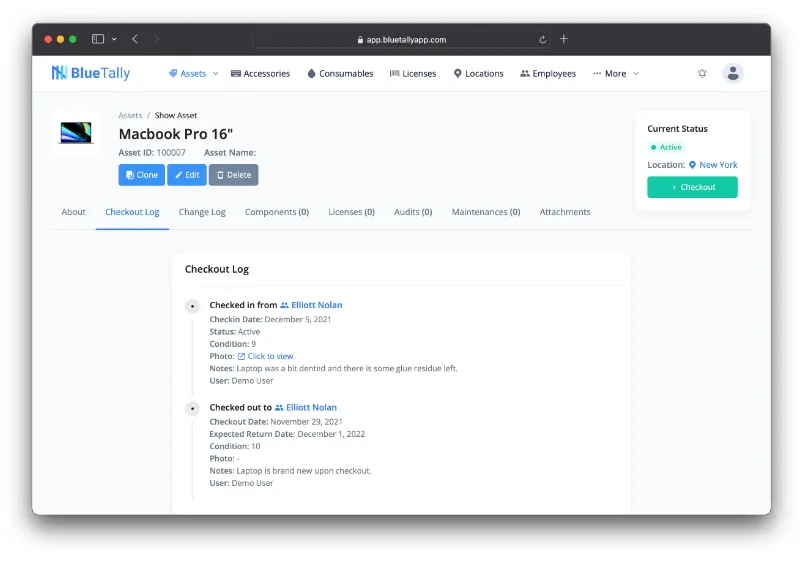Open the user profile avatar menu
Image resolution: width=805 pixels, height=564 pixels.
pyautogui.click(x=733, y=73)
